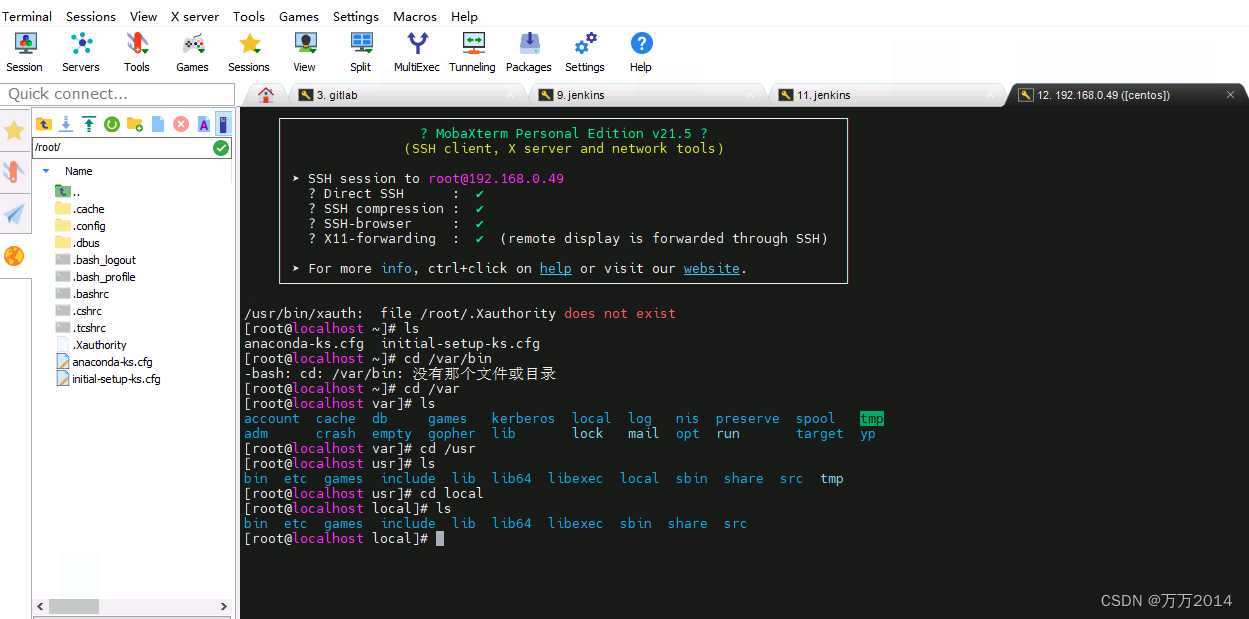Viewport: 1249px width, 619px height.
Task: Open the Sessions menu
Action: (x=91, y=16)
